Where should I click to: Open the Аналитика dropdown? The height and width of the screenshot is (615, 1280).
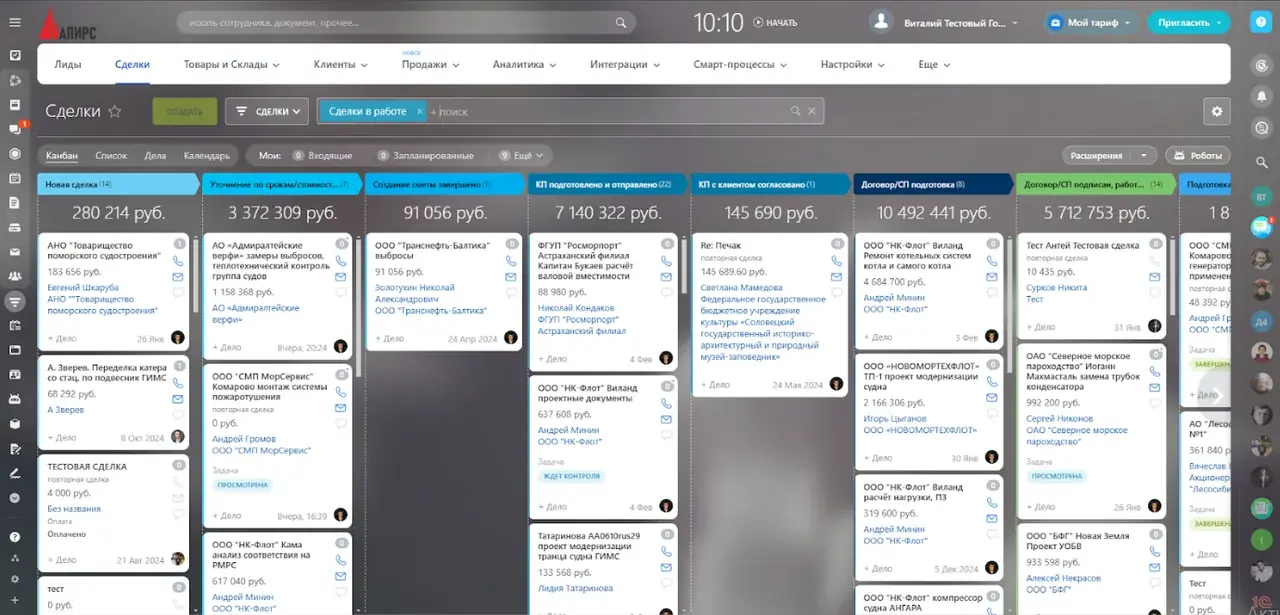[x=525, y=64]
